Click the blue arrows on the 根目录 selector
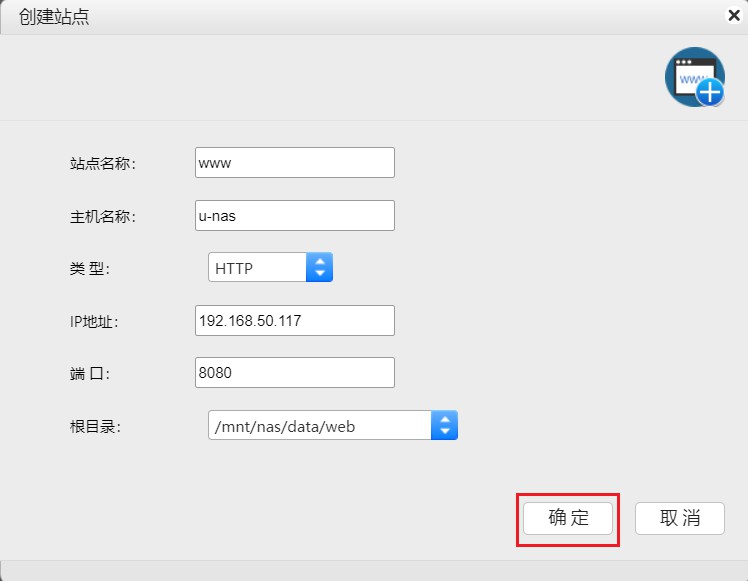This screenshot has height=581, width=748. pos(444,426)
